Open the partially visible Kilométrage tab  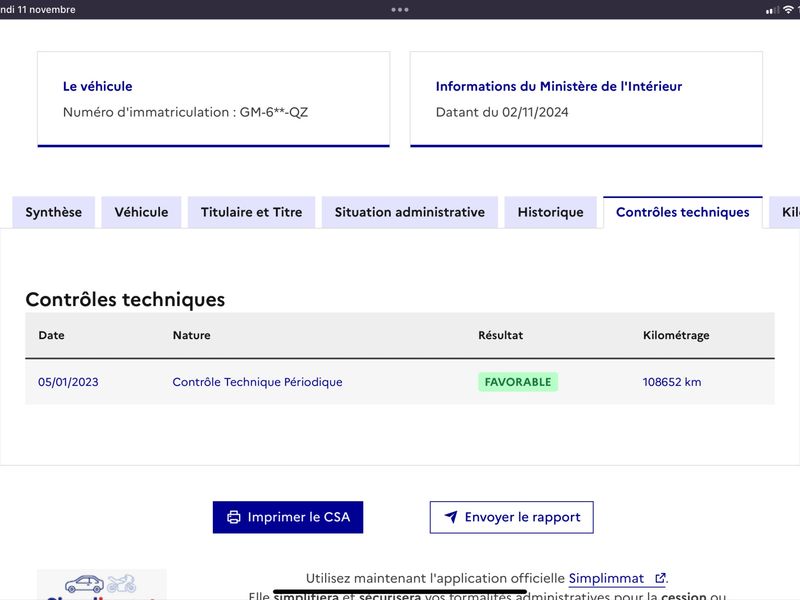click(786, 212)
